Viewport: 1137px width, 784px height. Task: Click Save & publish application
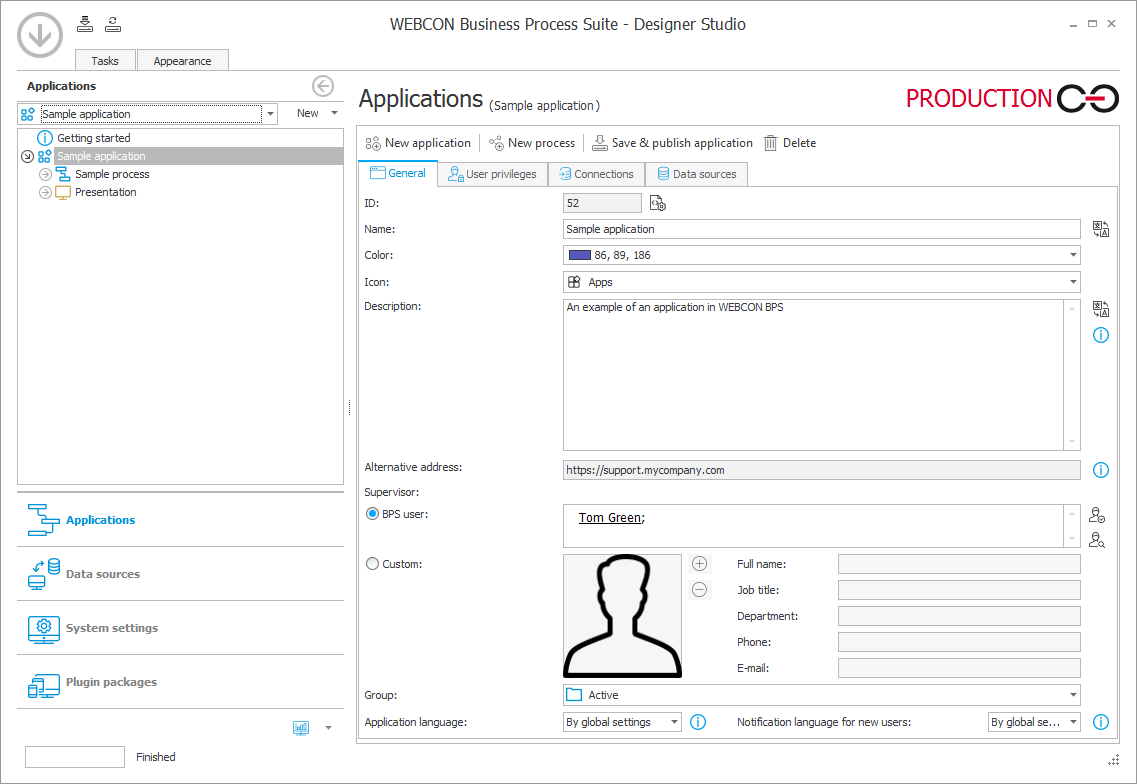click(x=672, y=143)
